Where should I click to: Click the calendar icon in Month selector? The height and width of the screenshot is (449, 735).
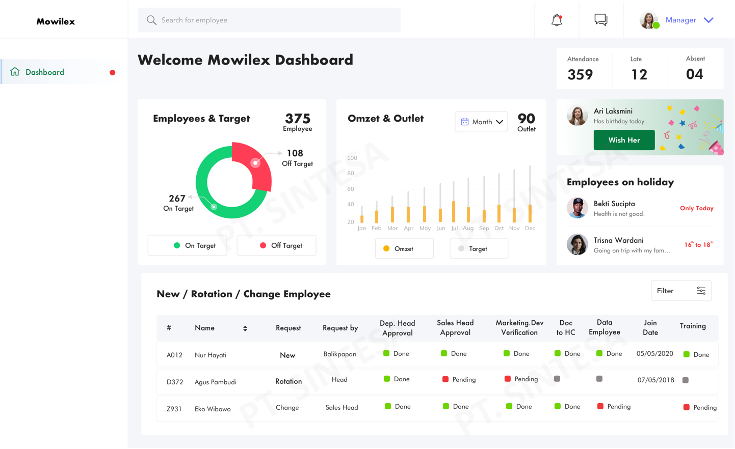coord(465,122)
